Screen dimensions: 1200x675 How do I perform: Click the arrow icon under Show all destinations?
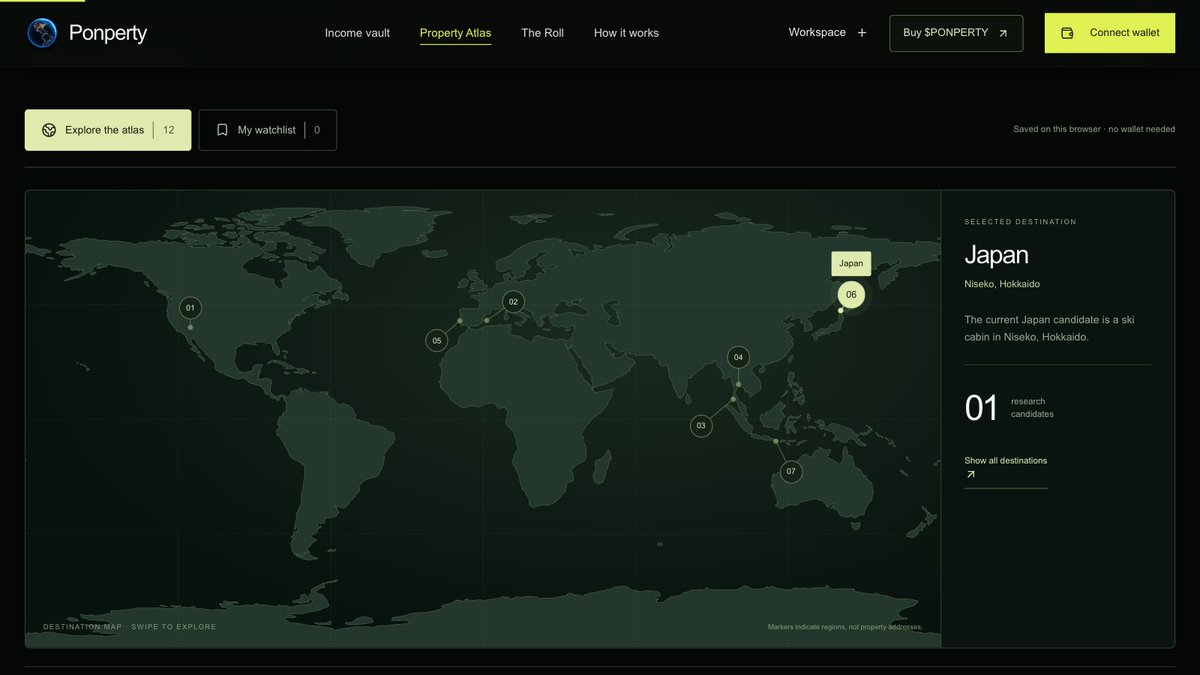click(x=970, y=475)
